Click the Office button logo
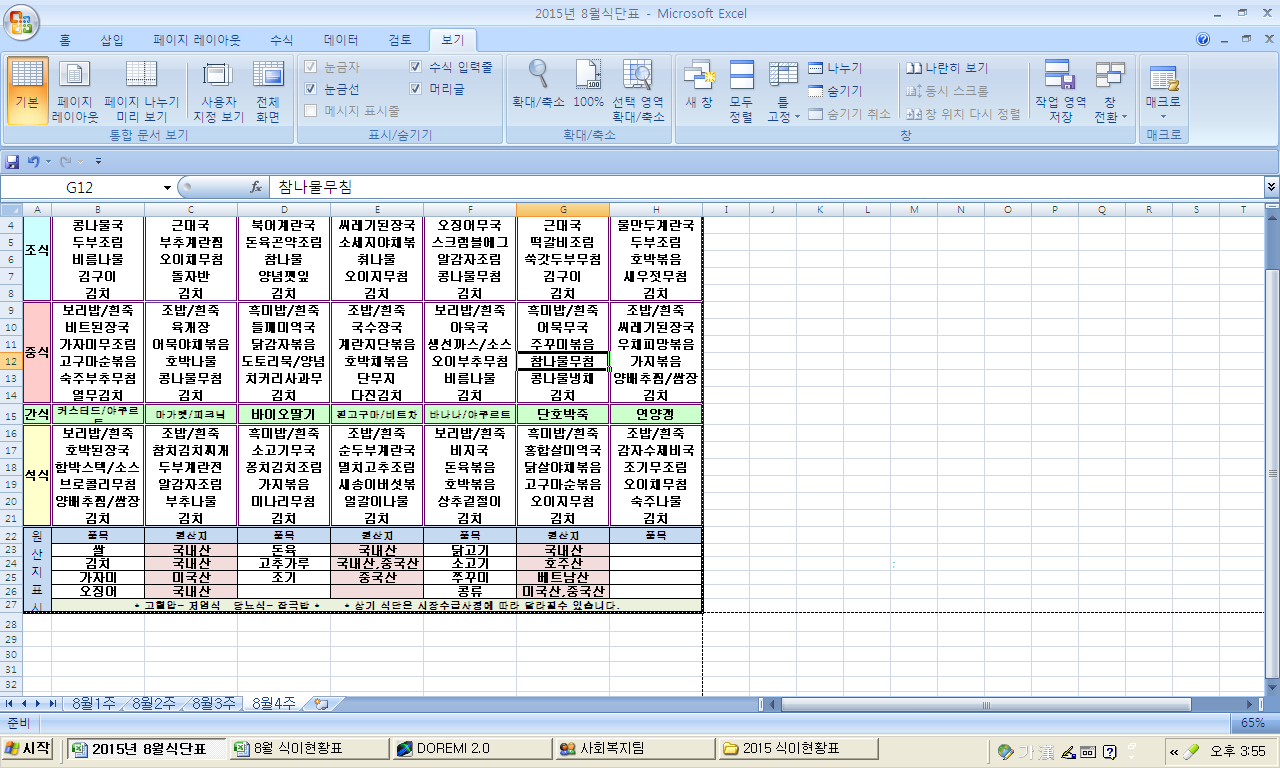The width and height of the screenshot is (1280, 768). [22, 20]
